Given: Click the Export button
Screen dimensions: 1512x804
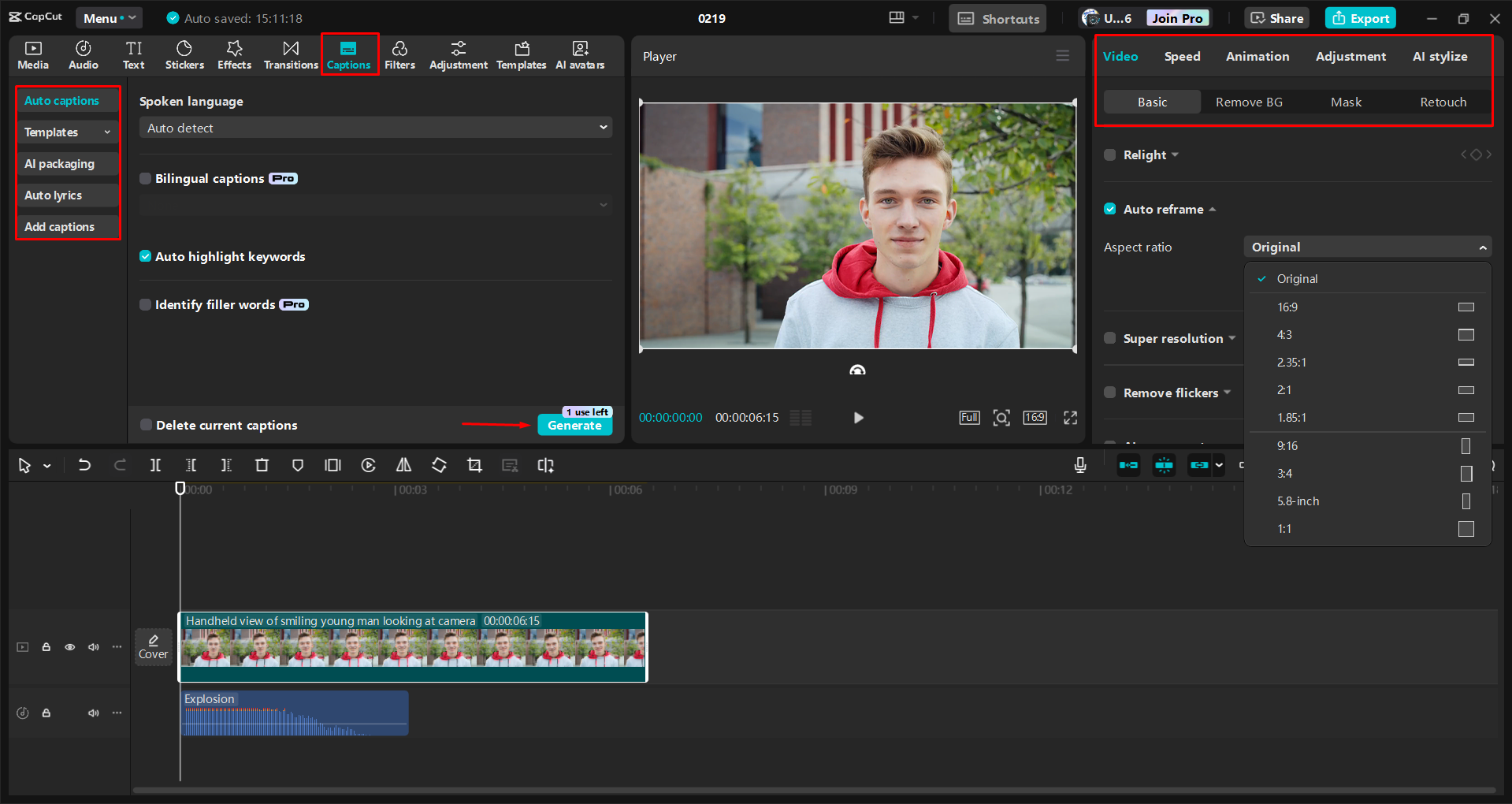Looking at the screenshot, I should pyautogui.click(x=1360, y=18).
